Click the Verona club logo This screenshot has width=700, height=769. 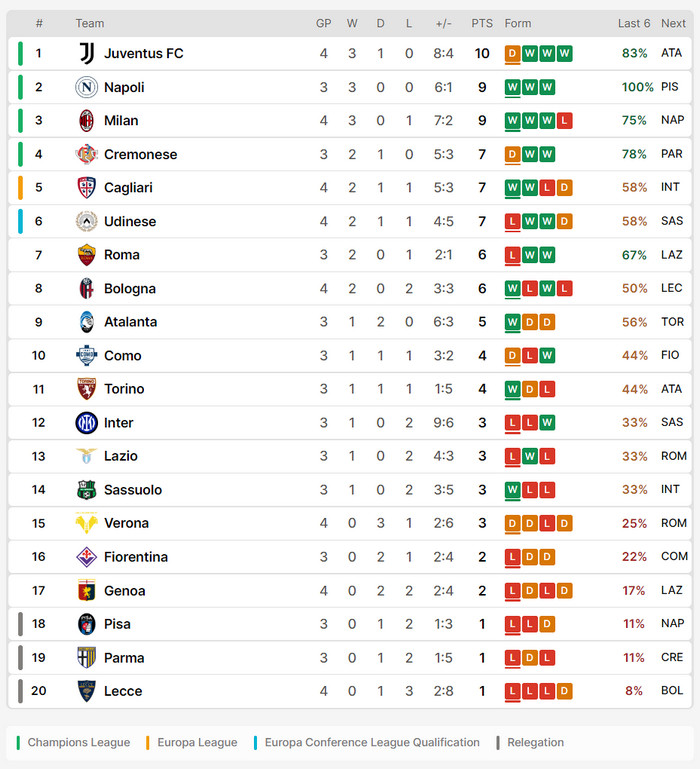point(86,523)
